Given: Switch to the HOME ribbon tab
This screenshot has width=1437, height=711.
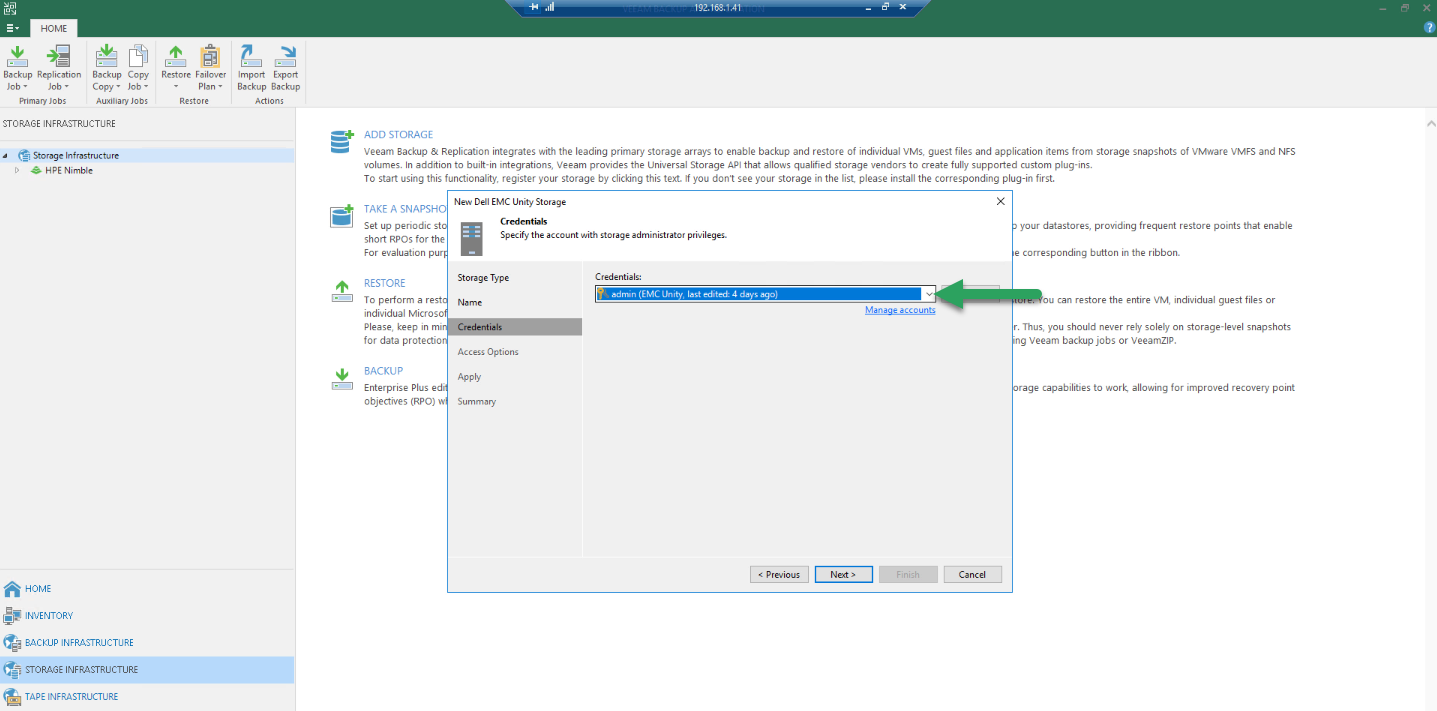Looking at the screenshot, I should pos(54,28).
